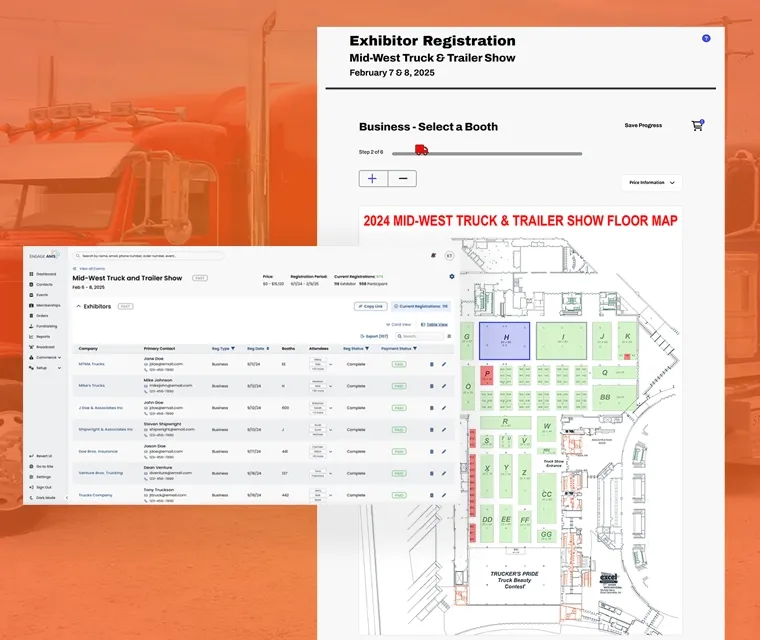Select the red booth P on the map
Viewport: 760px width, 640px height.
point(487,375)
